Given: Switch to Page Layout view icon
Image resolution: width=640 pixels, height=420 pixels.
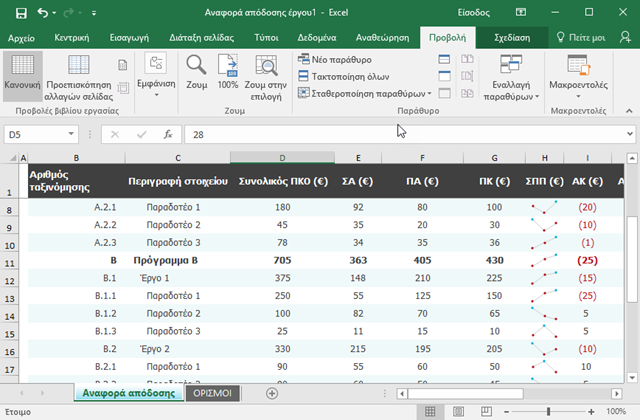Looking at the screenshot, I should click(x=122, y=65).
